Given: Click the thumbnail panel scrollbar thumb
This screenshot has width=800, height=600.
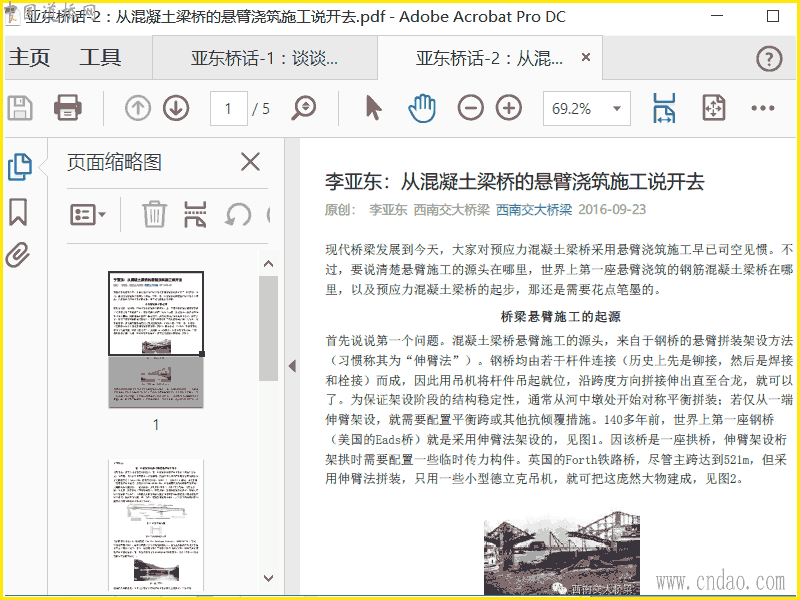Looking at the screenshot, I should (x=268, y=328).
